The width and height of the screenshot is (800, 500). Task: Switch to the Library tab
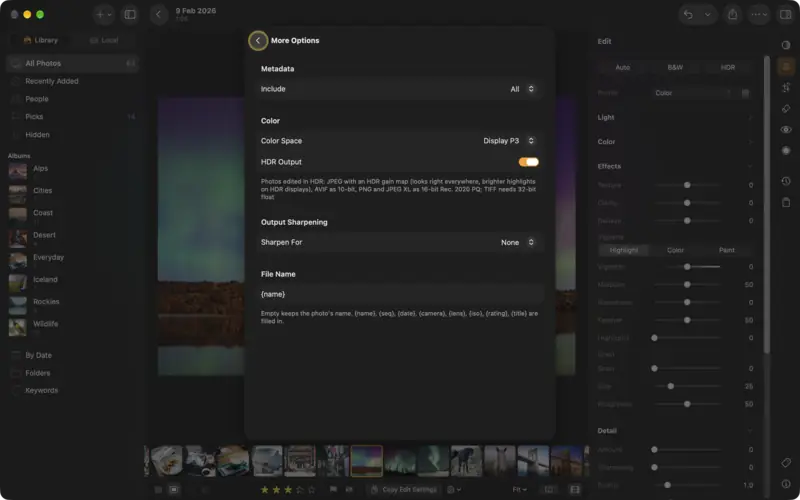[x=41, y=40]
